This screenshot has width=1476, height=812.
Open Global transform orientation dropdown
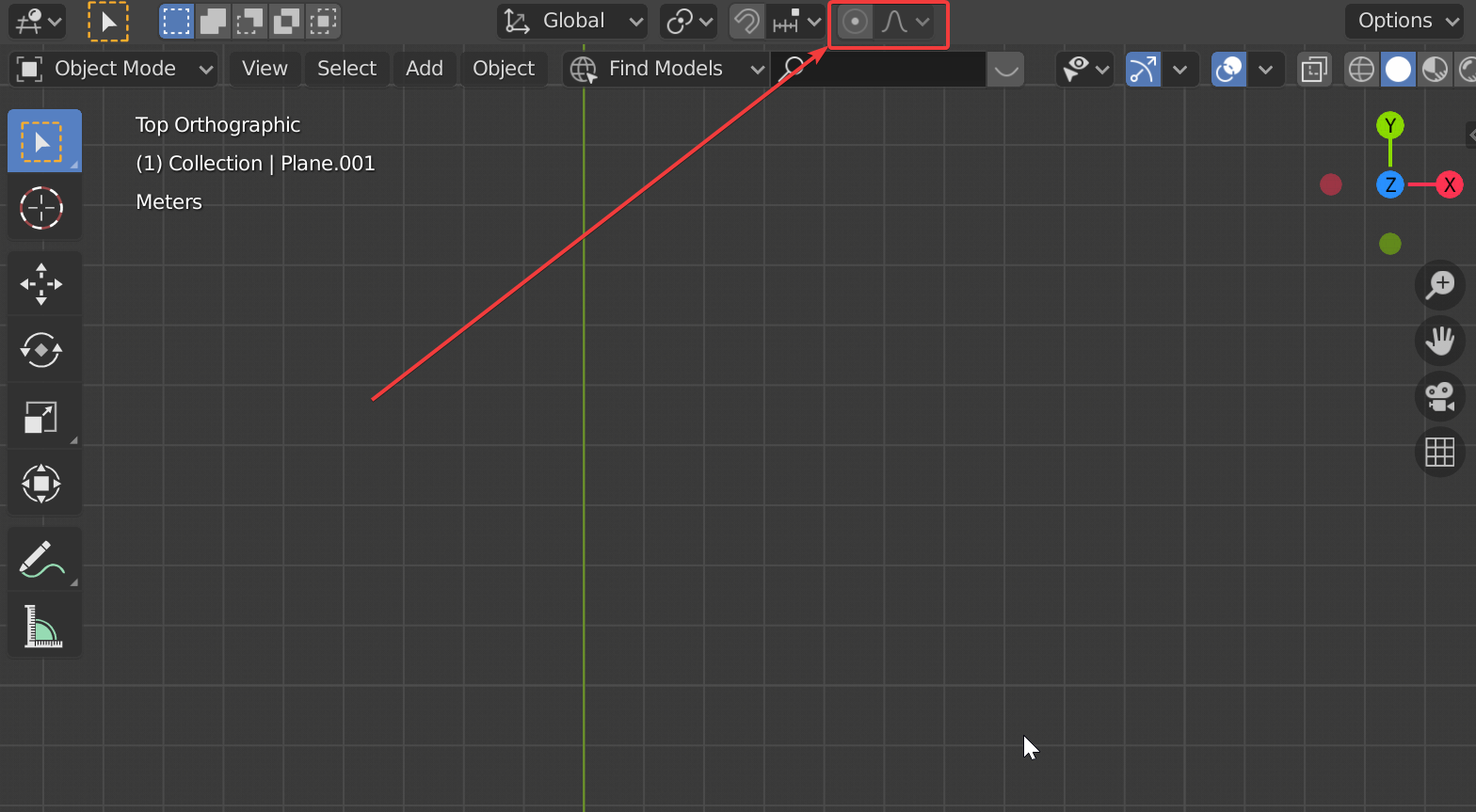pyautogui.click(x=572, y=21)
